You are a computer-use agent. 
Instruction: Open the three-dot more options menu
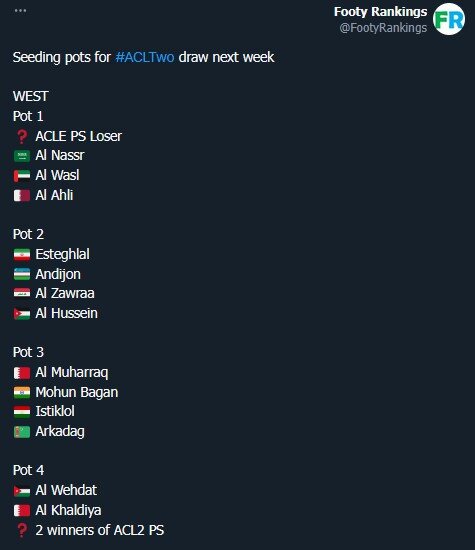tap(20, 11)
